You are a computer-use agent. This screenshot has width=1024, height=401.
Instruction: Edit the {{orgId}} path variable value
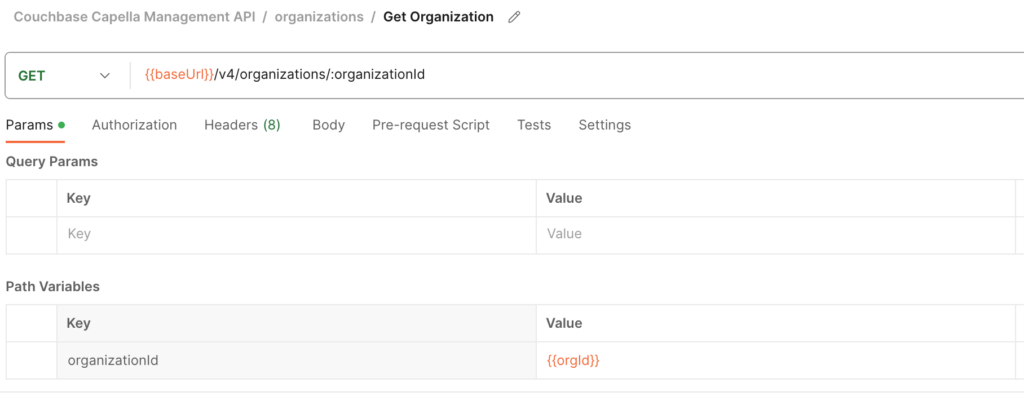(776, 360)
